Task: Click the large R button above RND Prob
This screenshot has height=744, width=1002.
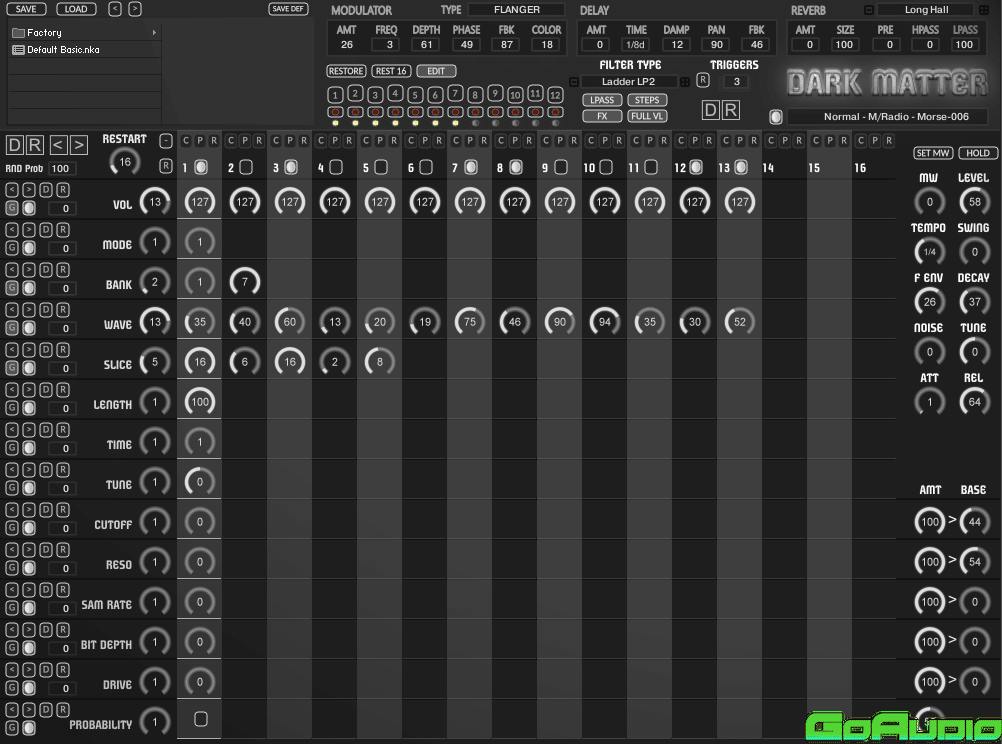Action: tap(35, 145)
